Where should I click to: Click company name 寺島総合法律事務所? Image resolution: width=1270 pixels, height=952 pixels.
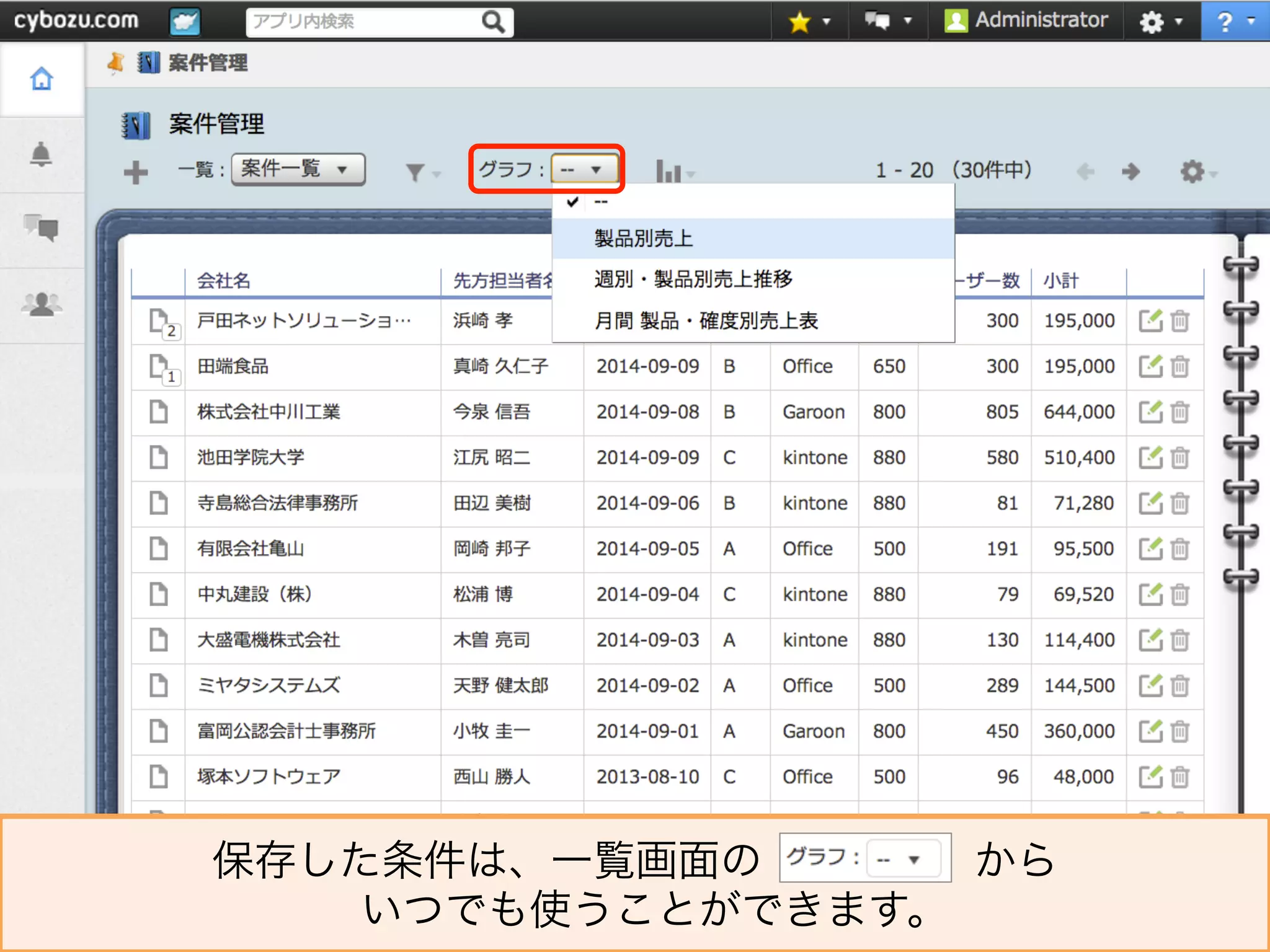click(x=277, y=503)
